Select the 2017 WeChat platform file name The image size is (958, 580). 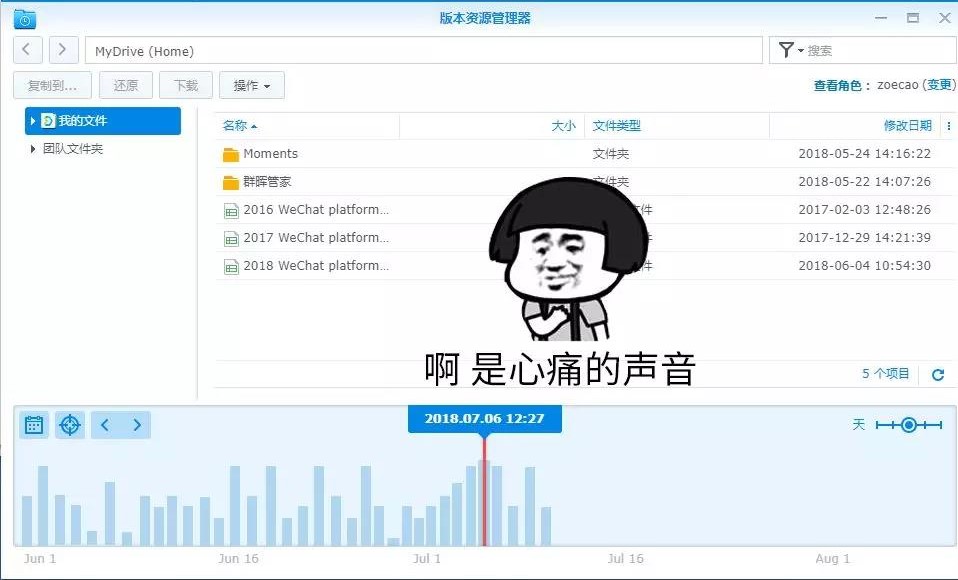(316, 238)
